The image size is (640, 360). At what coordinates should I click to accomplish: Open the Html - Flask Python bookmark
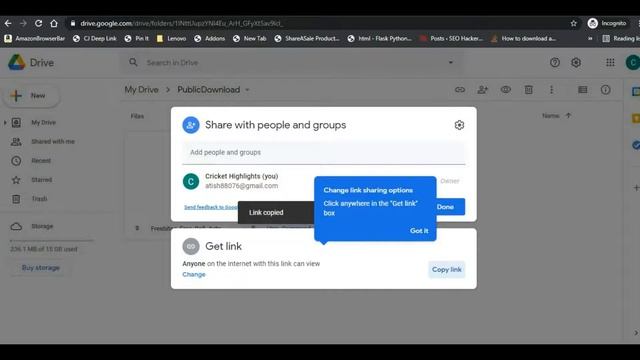(x=380, y=38)
